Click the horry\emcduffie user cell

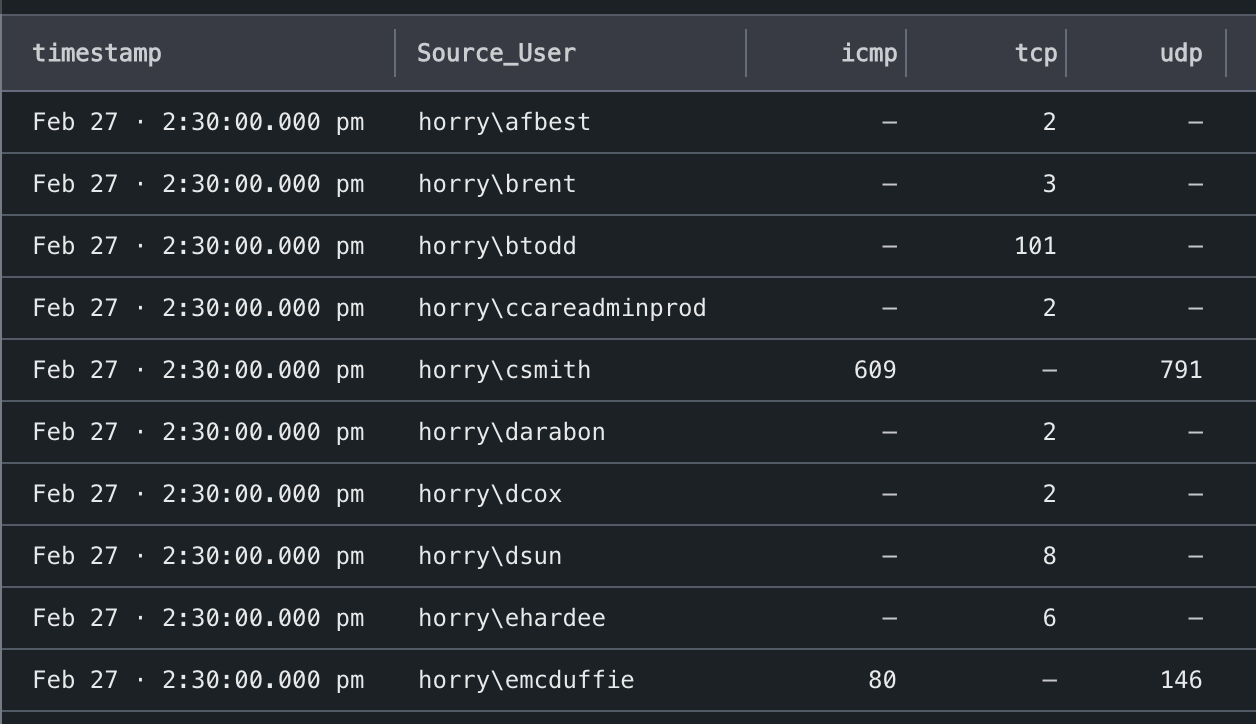pyautogui.click(x=526, y=680)
